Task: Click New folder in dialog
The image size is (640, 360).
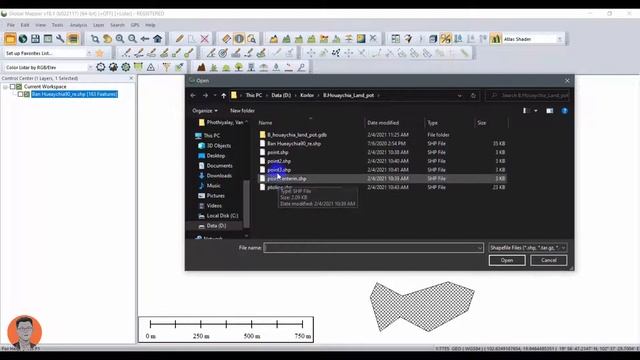Action: [x=242, y=111]
